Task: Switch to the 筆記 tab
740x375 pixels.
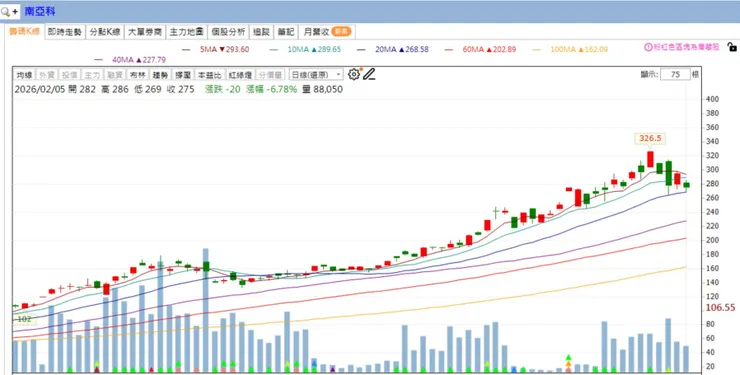Action: coord(286,32)
